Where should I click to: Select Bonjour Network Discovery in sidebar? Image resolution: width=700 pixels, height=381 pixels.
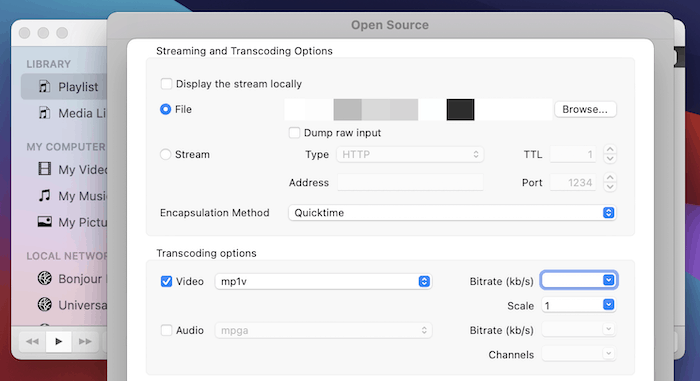[x=64, y=278]
